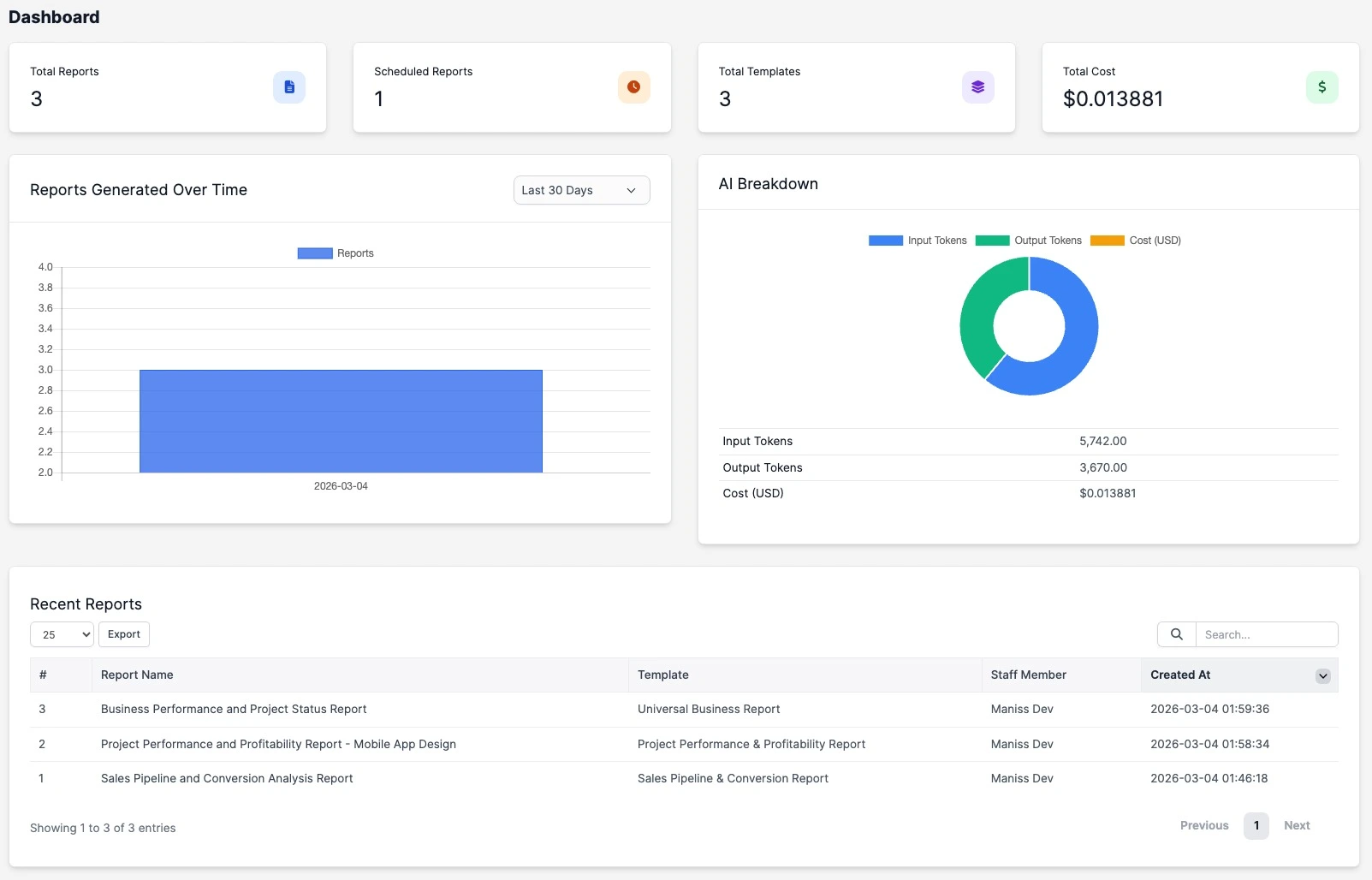
Task: Click the blue Reports bar in the chart
Action: pyautogui.click(x=340, y=420)
